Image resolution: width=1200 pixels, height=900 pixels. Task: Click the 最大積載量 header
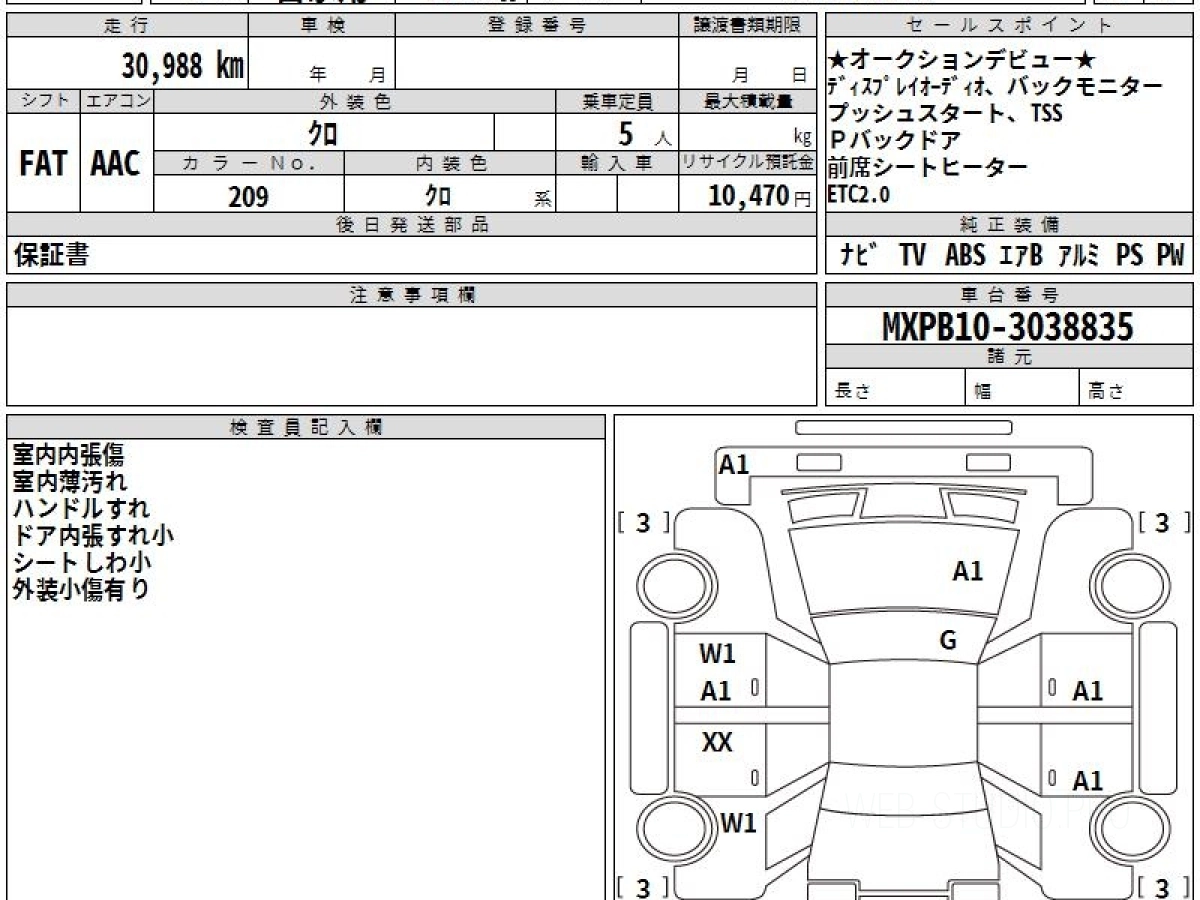pyautogui.click(x=747, y=101)
